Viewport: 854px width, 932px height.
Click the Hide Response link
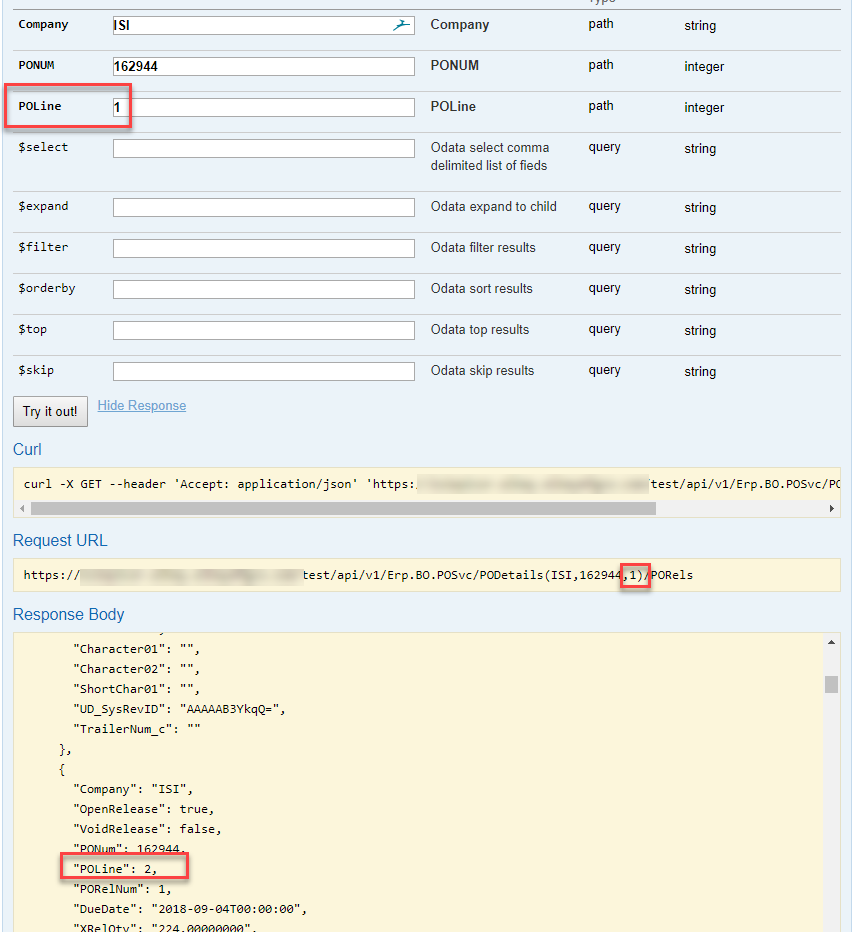tap(141, 405)
